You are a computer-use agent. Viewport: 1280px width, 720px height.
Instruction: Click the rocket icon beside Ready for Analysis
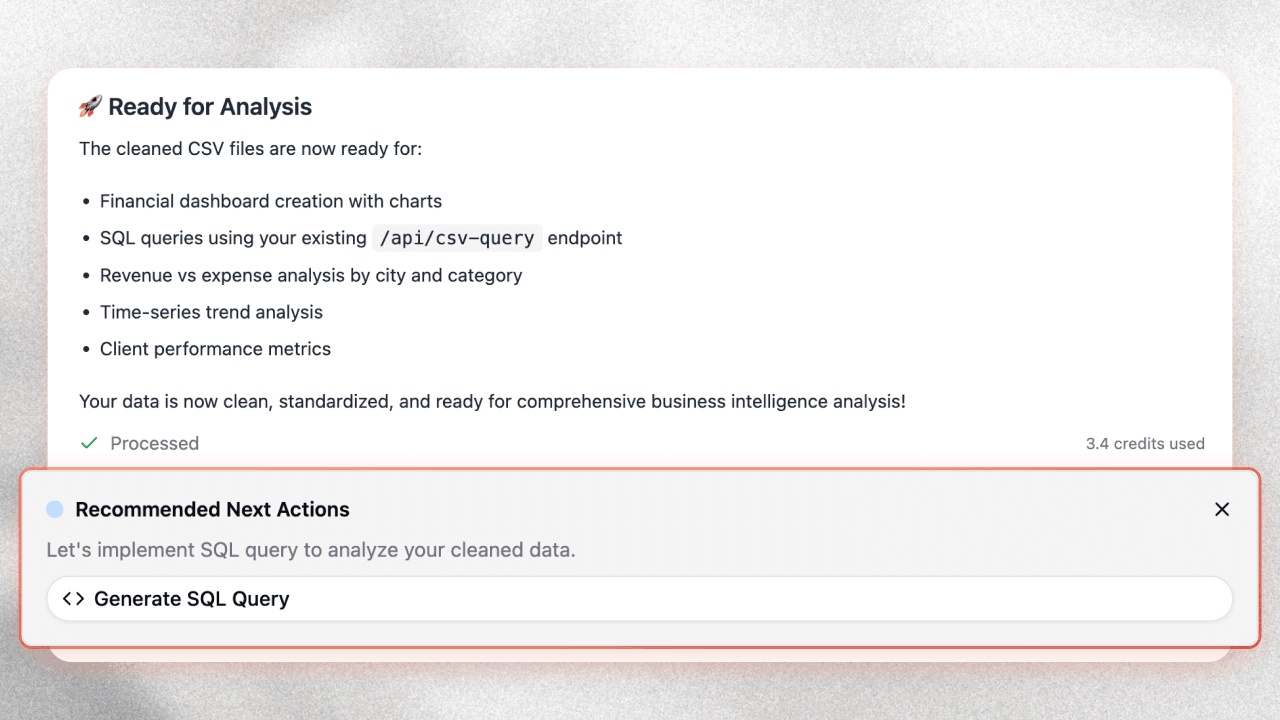[91, 106]
